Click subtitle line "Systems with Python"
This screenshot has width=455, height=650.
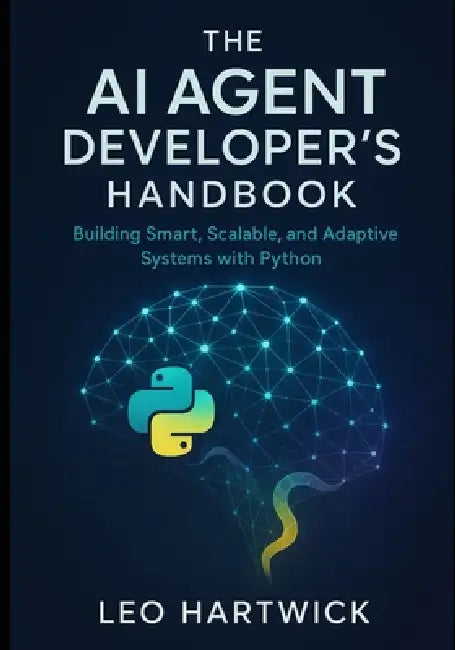(231, 259)
